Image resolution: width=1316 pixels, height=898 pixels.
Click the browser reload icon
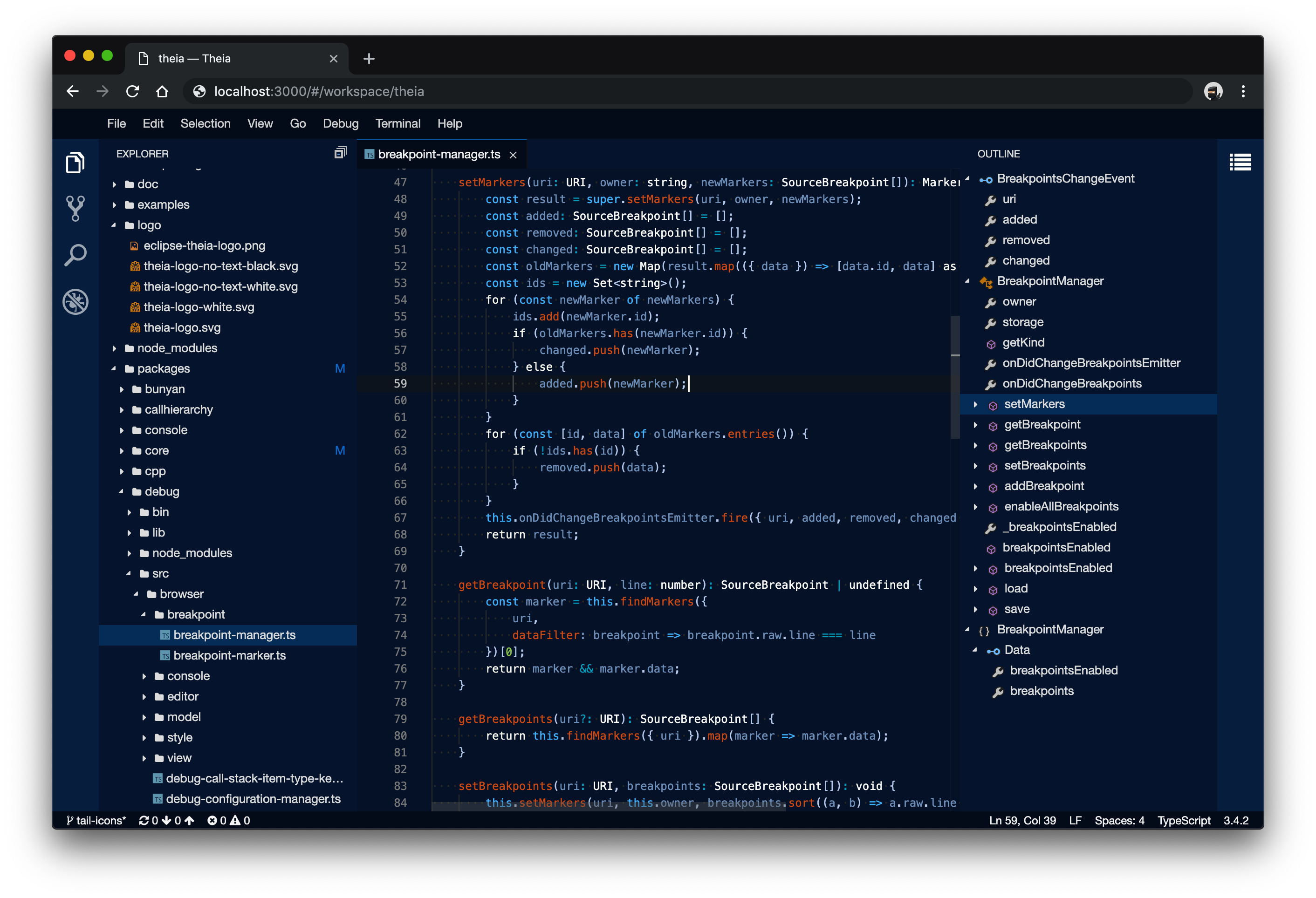(132, 91)
